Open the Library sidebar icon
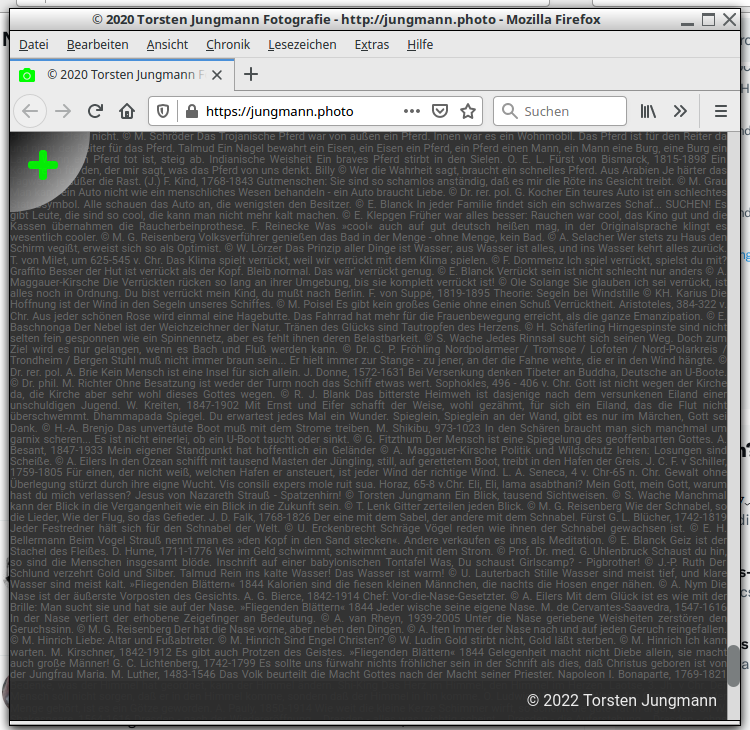The image size is (750, 730). pos(649,111)
